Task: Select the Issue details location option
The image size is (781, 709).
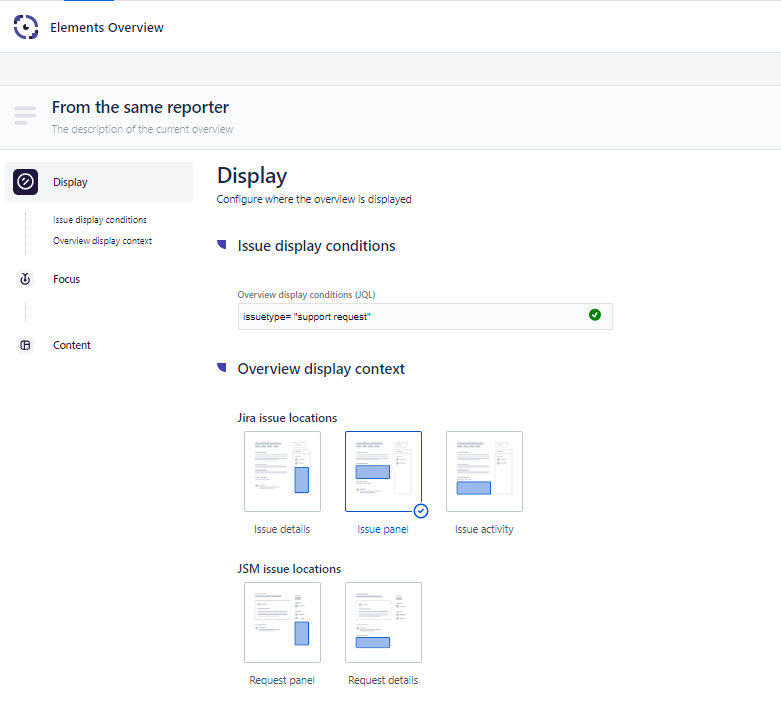Action: coord(282,472)
